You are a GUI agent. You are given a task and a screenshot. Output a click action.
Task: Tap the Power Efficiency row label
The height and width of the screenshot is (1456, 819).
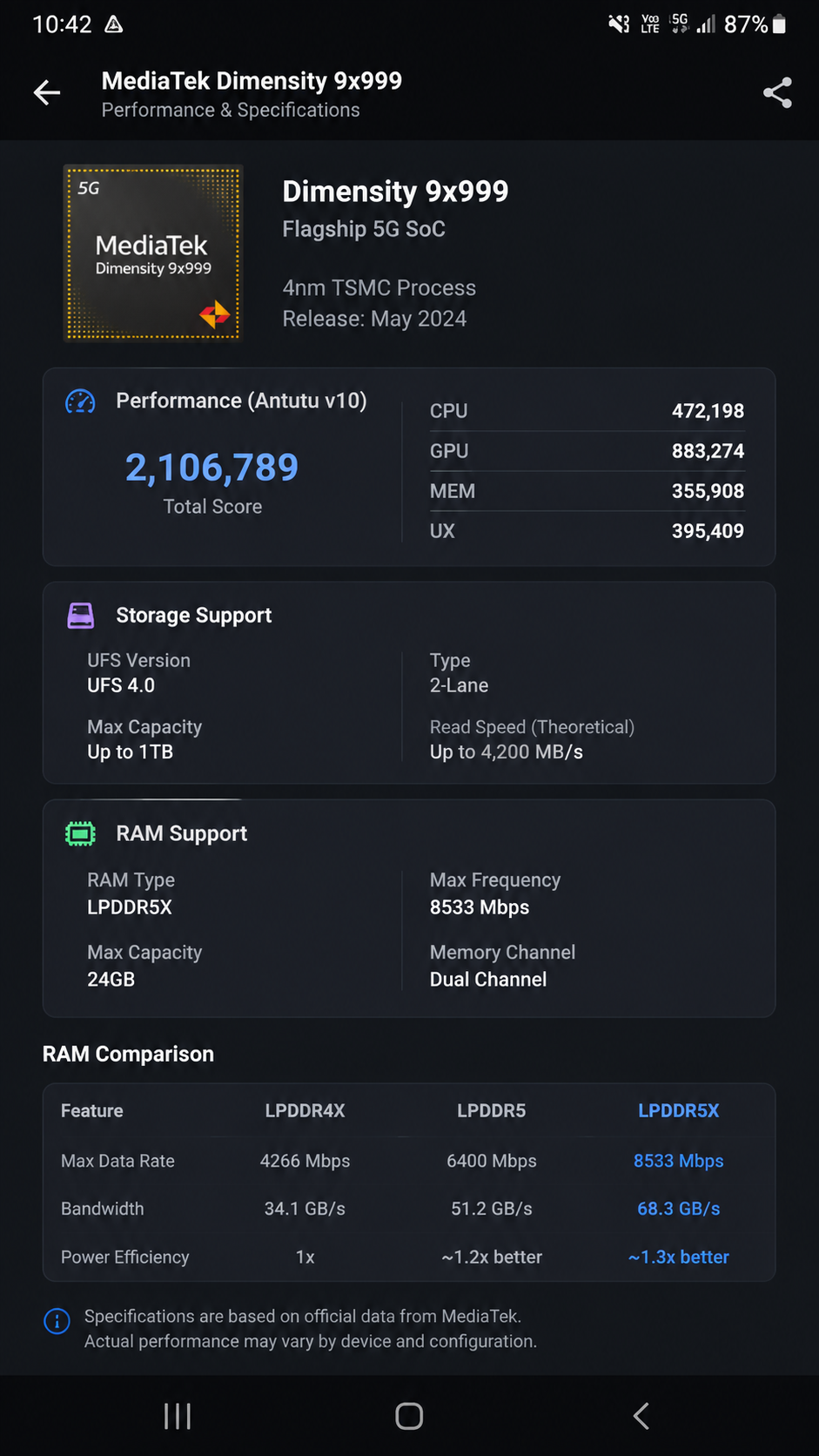click(x=124, y=1257)
